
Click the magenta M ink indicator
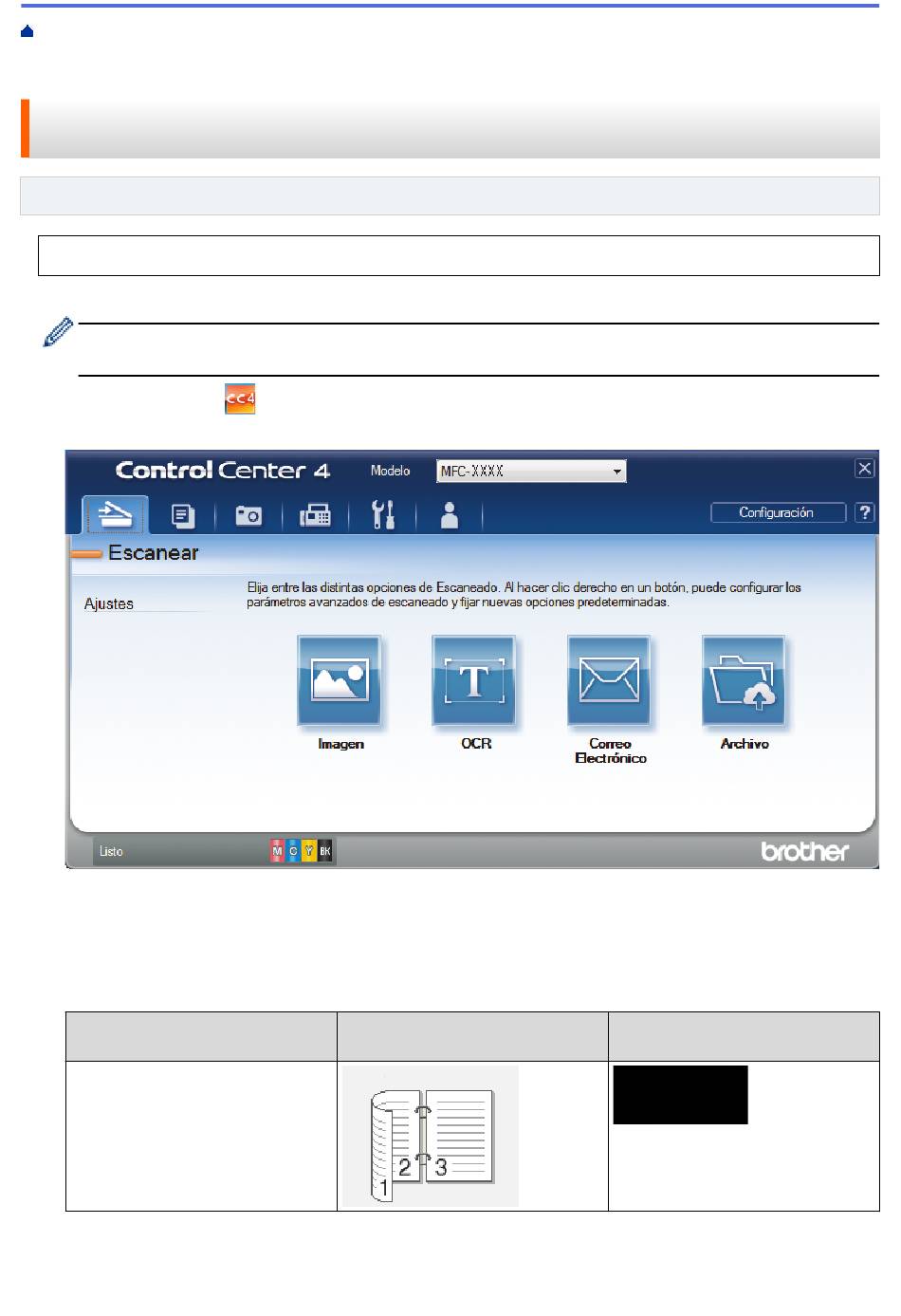pos(277,851)
